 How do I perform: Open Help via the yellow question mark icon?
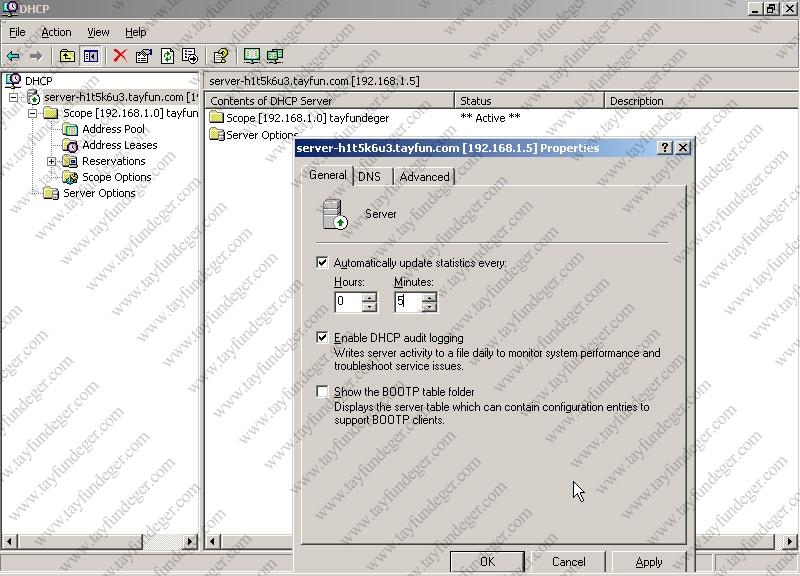point(221,56)
